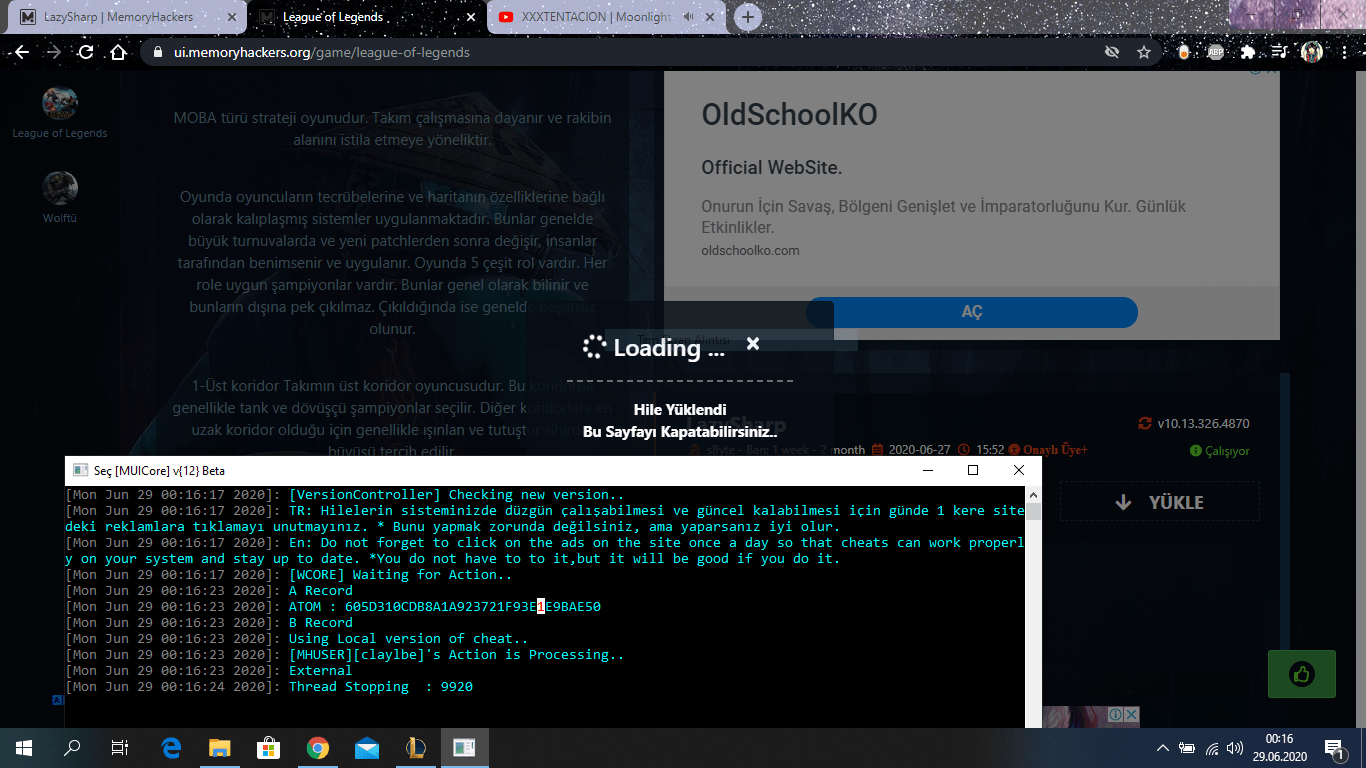
Task: Open Windows taskbar search
Action: tap(72, 747)
